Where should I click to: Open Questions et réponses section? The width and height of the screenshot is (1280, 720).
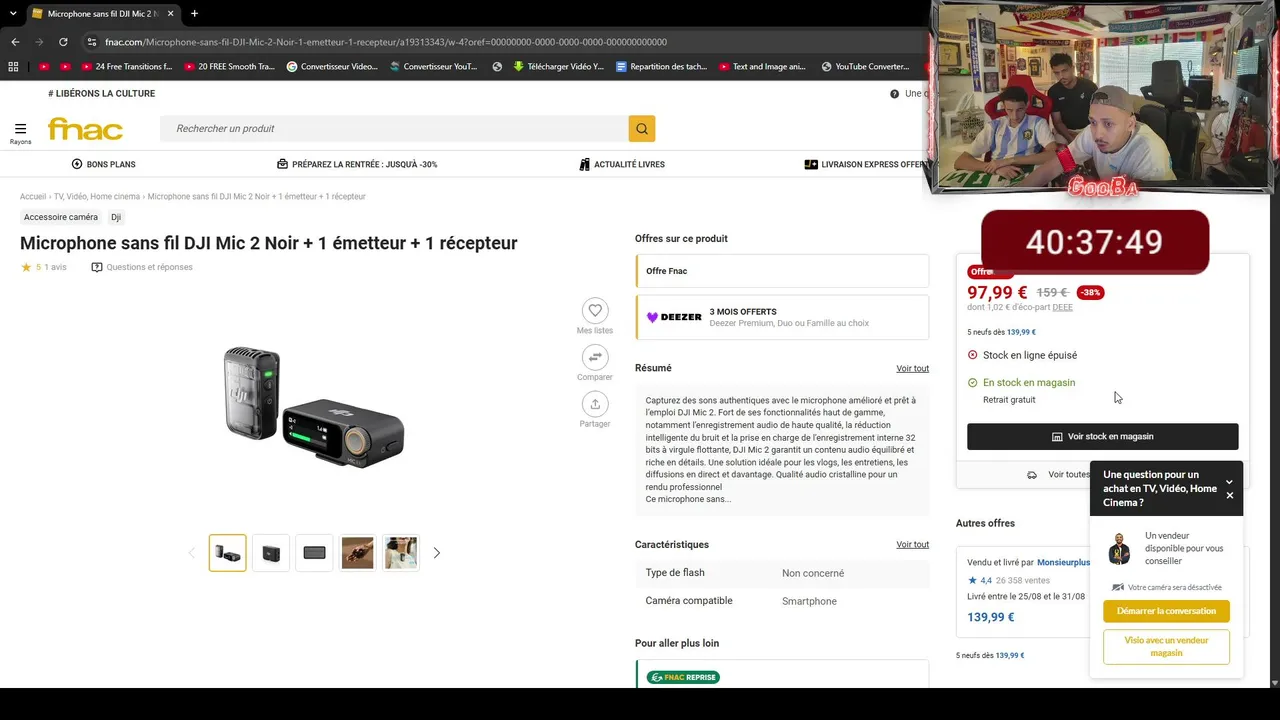coord(142,267)
